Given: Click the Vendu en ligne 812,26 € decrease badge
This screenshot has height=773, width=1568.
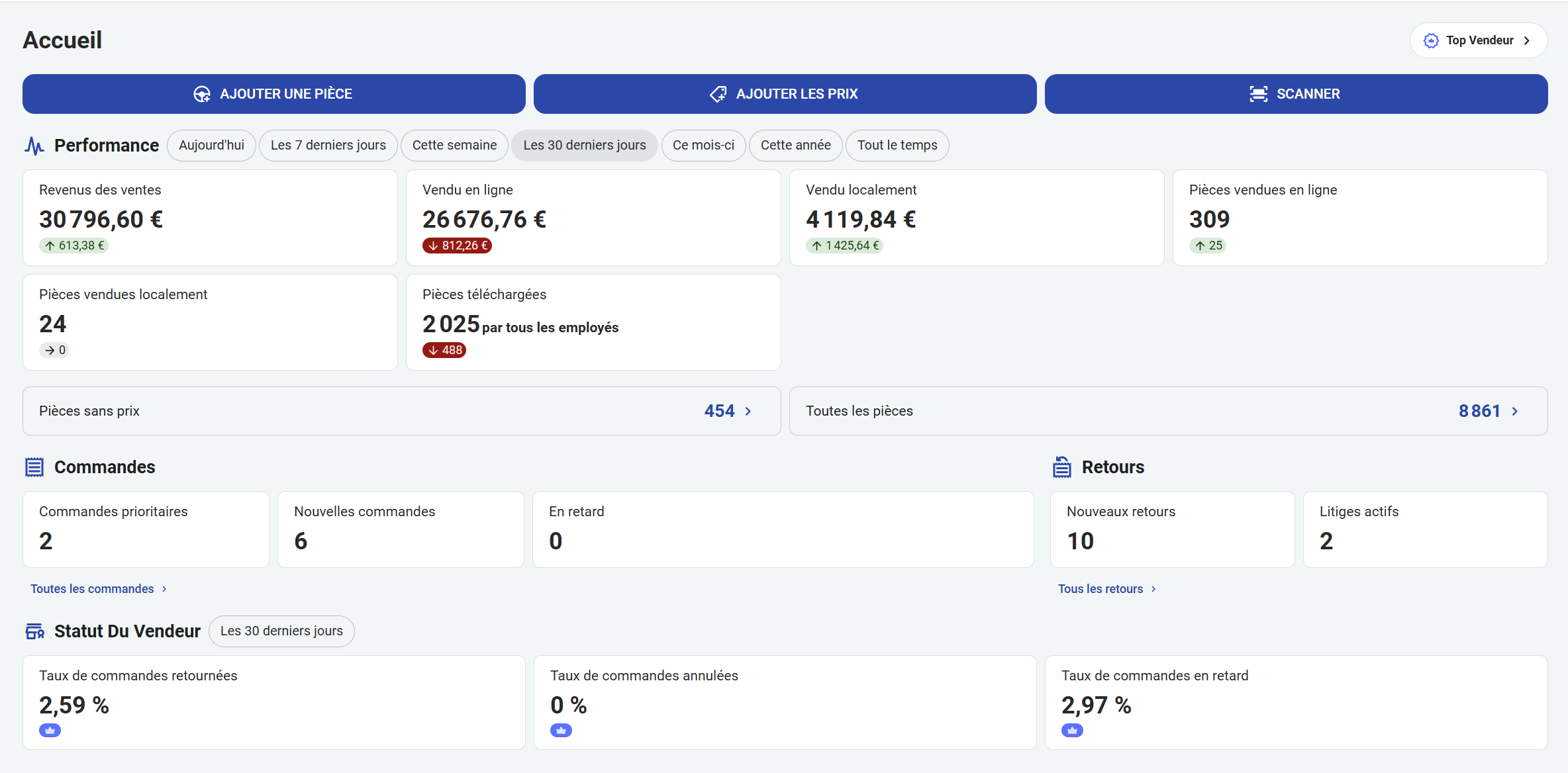Looking at the screenshot, I should 458,246.
